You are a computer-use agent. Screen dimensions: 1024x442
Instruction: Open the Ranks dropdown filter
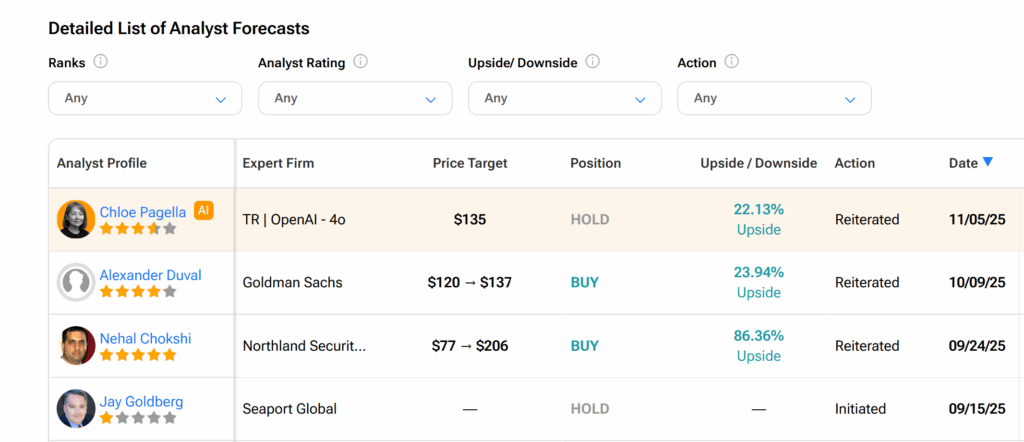pyautogui.click(x=145, y=98)
